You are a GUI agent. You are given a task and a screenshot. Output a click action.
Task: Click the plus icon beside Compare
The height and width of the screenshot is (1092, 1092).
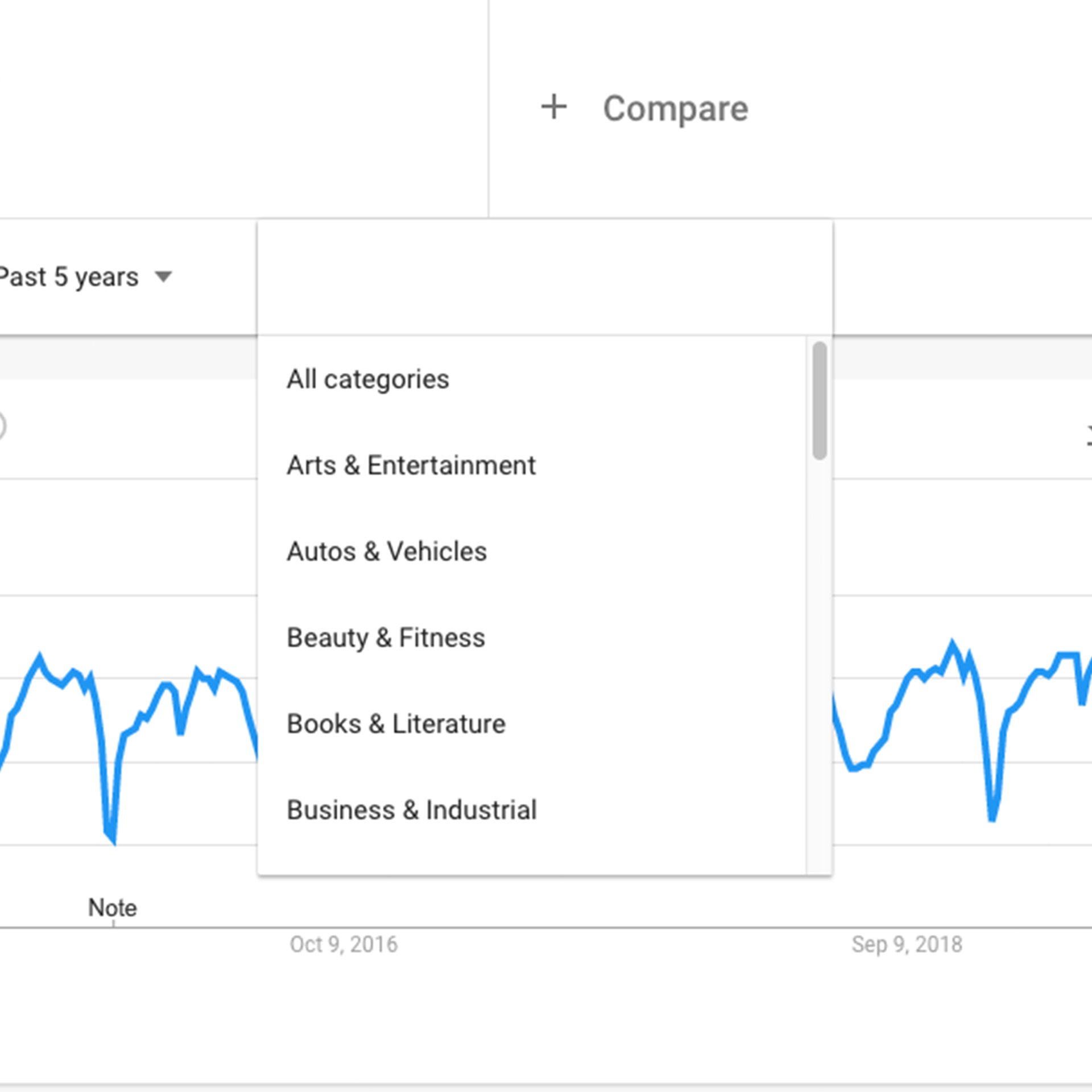coord(553,107)
